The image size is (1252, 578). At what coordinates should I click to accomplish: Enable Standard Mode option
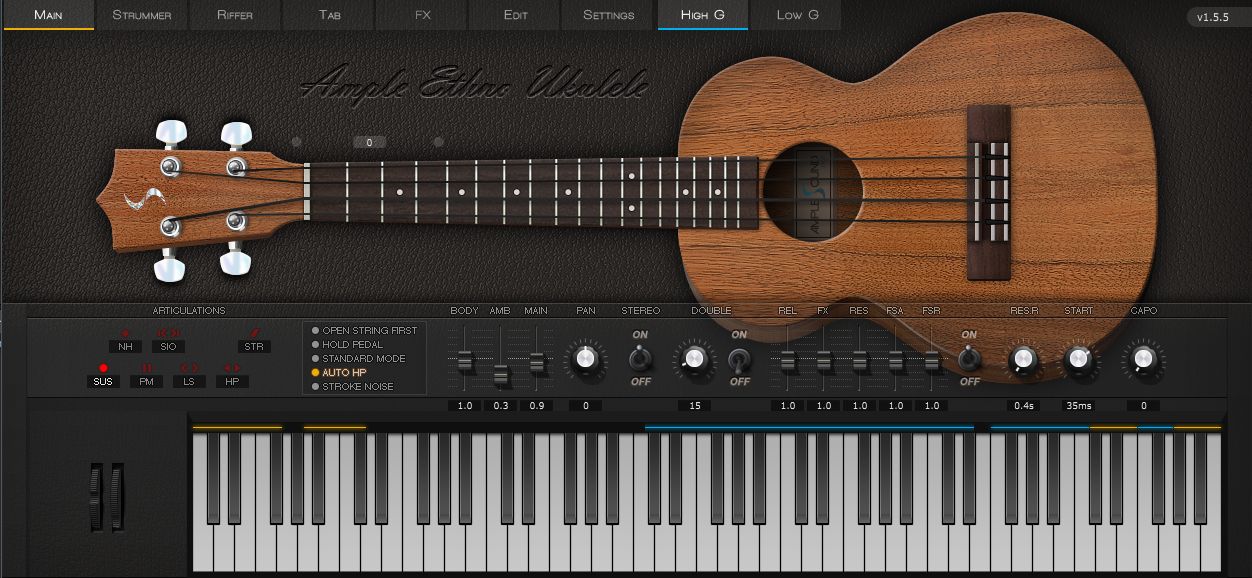[x=358, y=358]
